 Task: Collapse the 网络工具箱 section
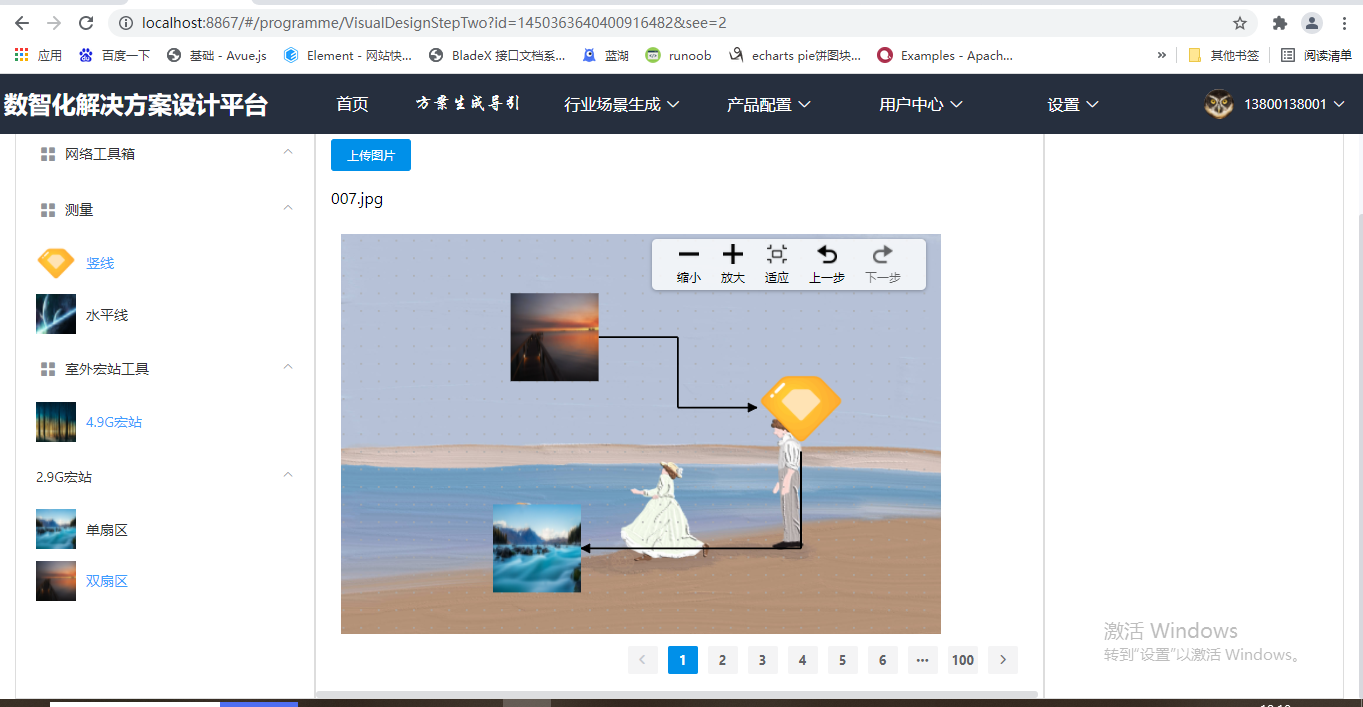pos(288,152)
